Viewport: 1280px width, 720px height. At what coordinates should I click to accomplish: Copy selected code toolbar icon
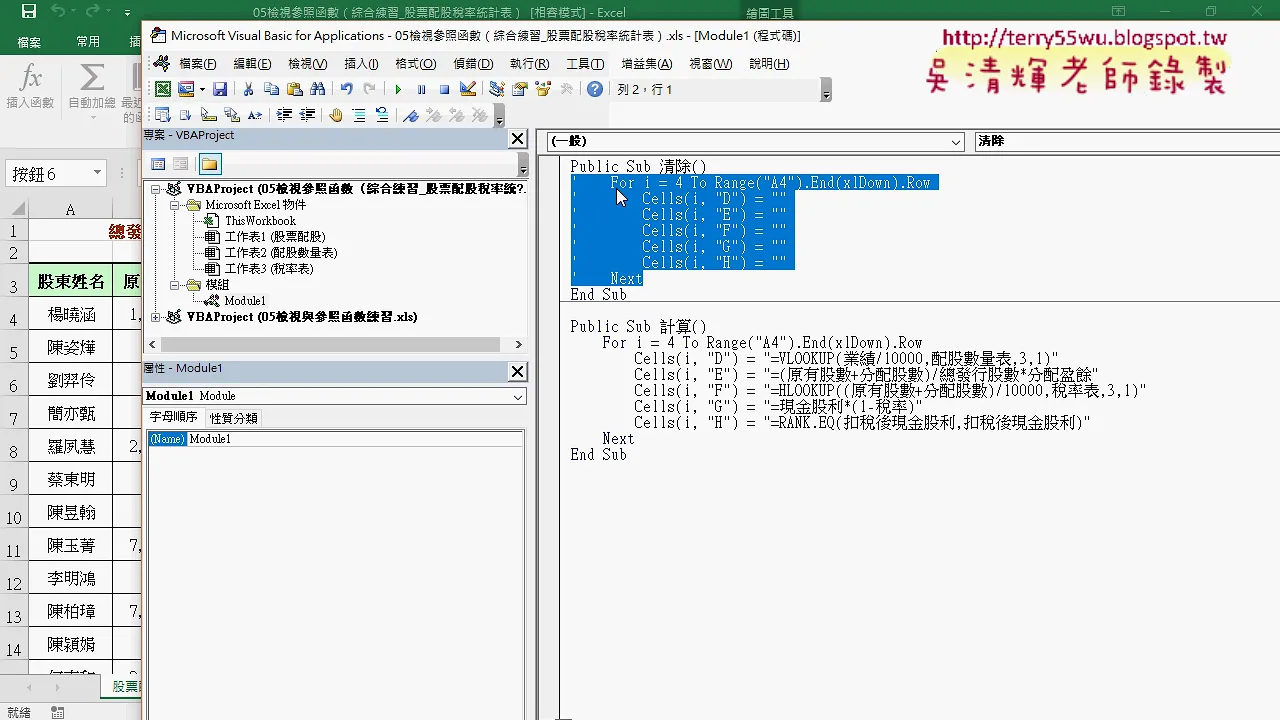271,89
